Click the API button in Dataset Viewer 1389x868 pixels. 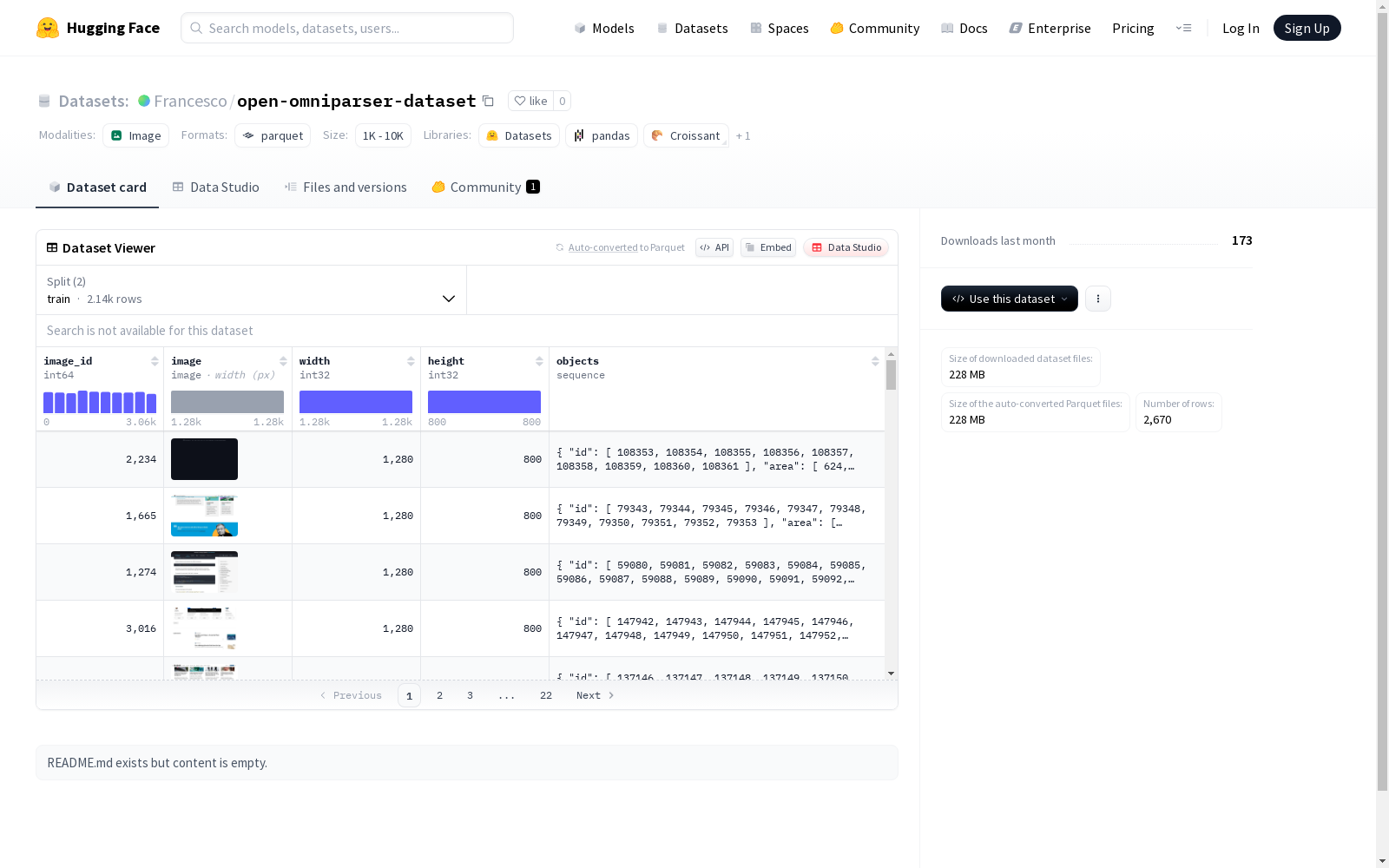pos(714,247)
